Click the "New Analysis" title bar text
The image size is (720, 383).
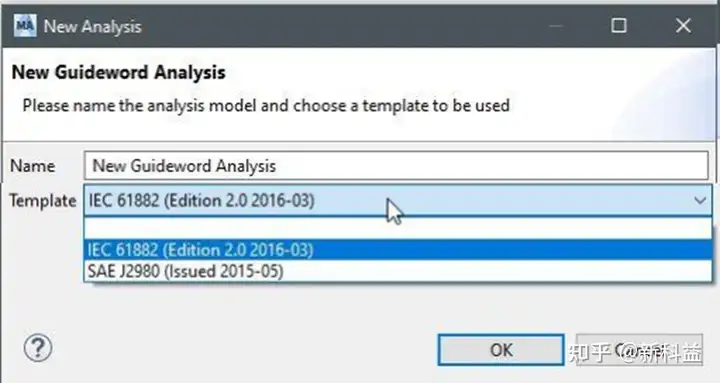coord(92,27)
